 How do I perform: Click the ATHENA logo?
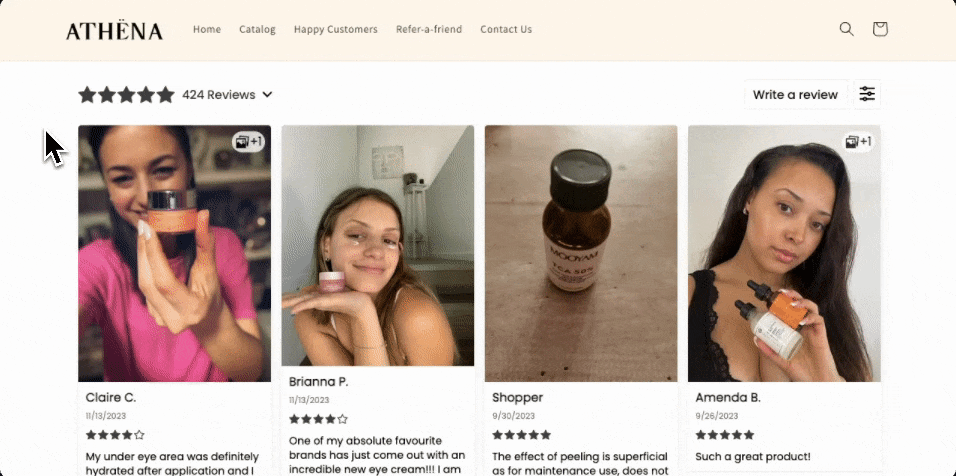(x=114, y=31)
